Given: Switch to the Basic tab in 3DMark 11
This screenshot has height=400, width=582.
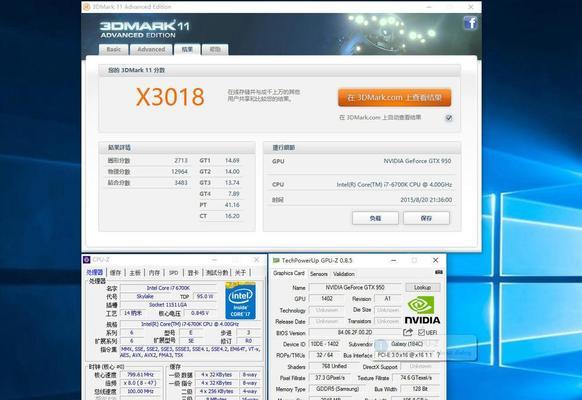Looking at the screenshot, I should 114,49.
